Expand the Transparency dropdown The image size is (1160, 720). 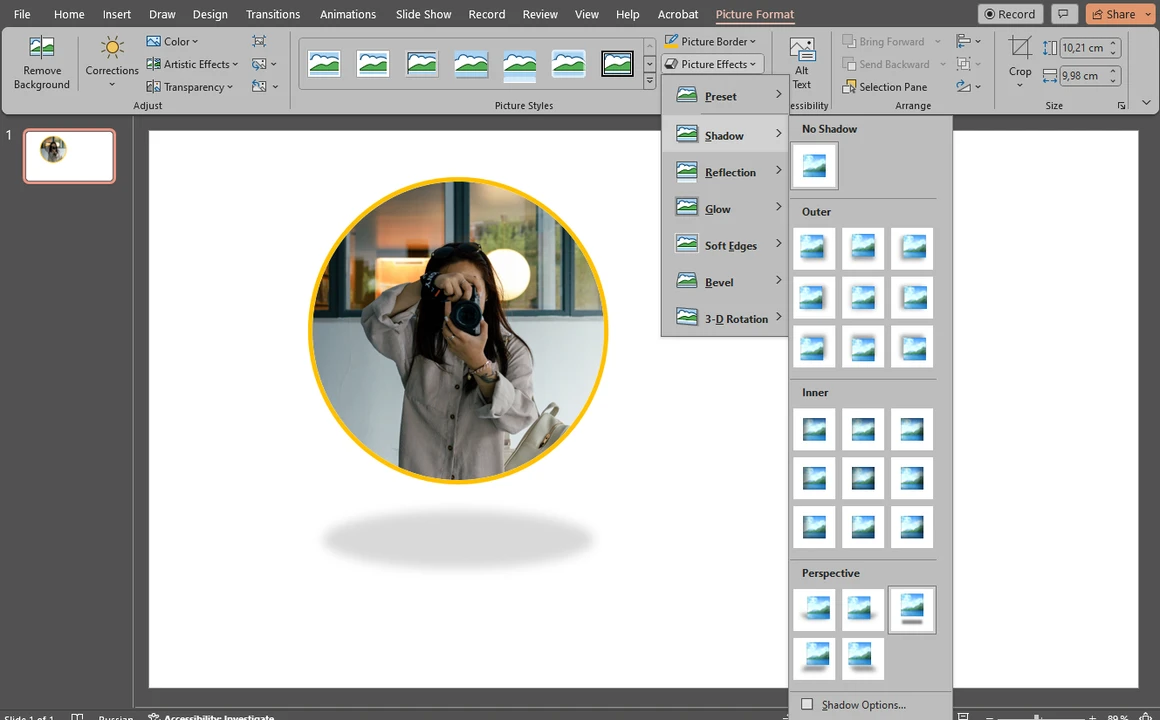(190, 87)
